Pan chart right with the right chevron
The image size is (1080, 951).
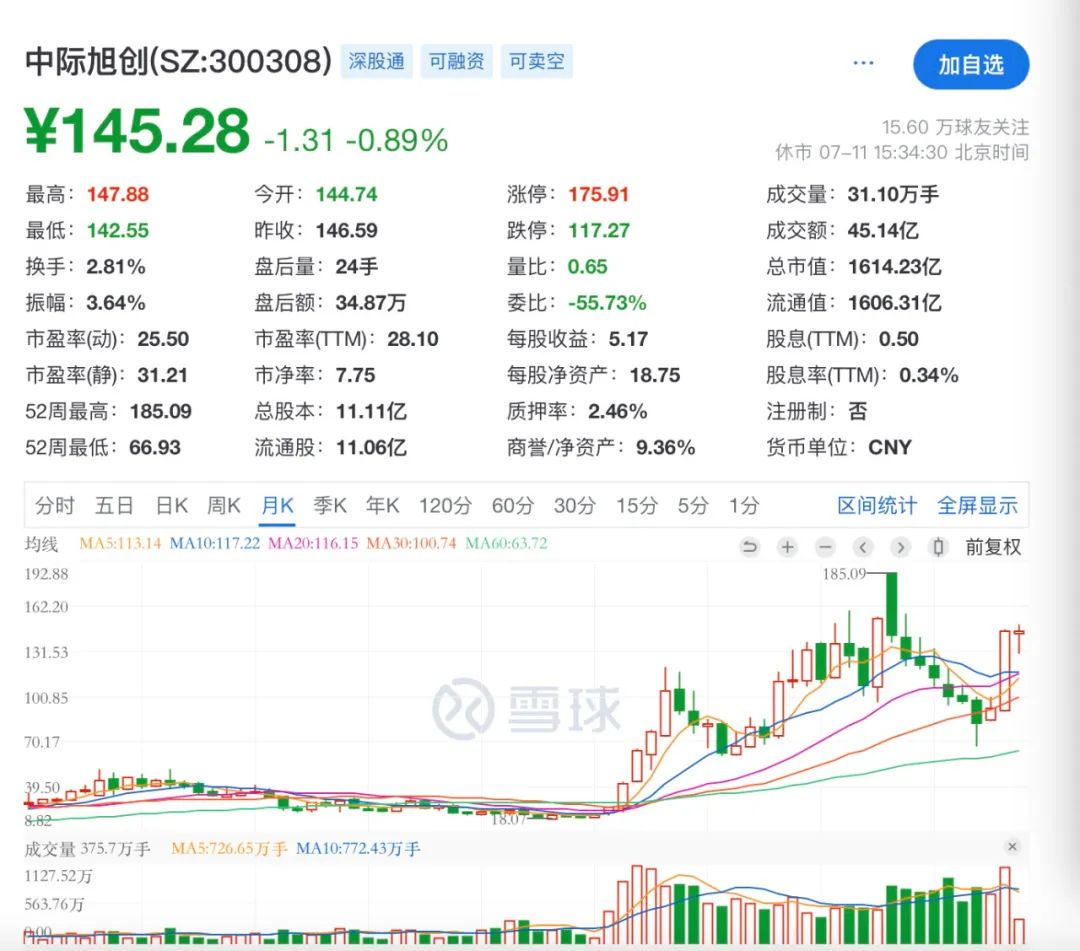pyautogui.click(x=900, y=547)
